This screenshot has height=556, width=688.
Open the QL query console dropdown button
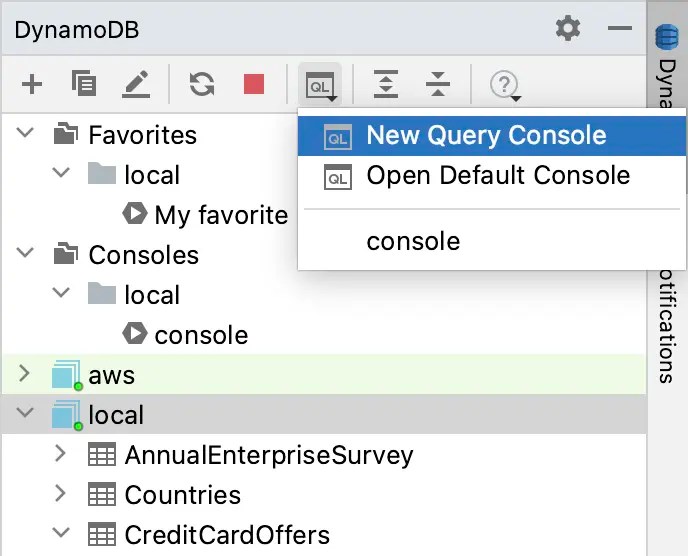[x=320, y=85]
